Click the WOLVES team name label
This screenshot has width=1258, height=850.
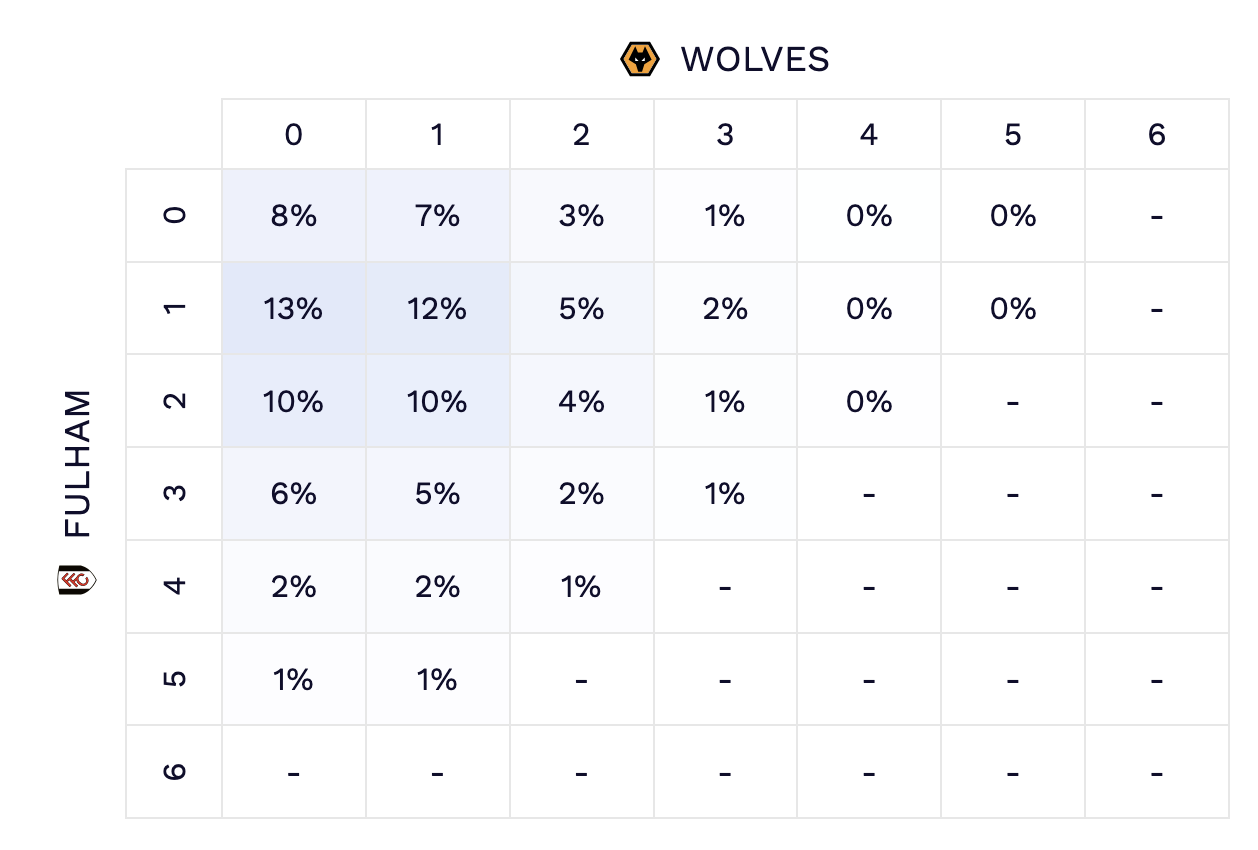click(x=755, y=60)
